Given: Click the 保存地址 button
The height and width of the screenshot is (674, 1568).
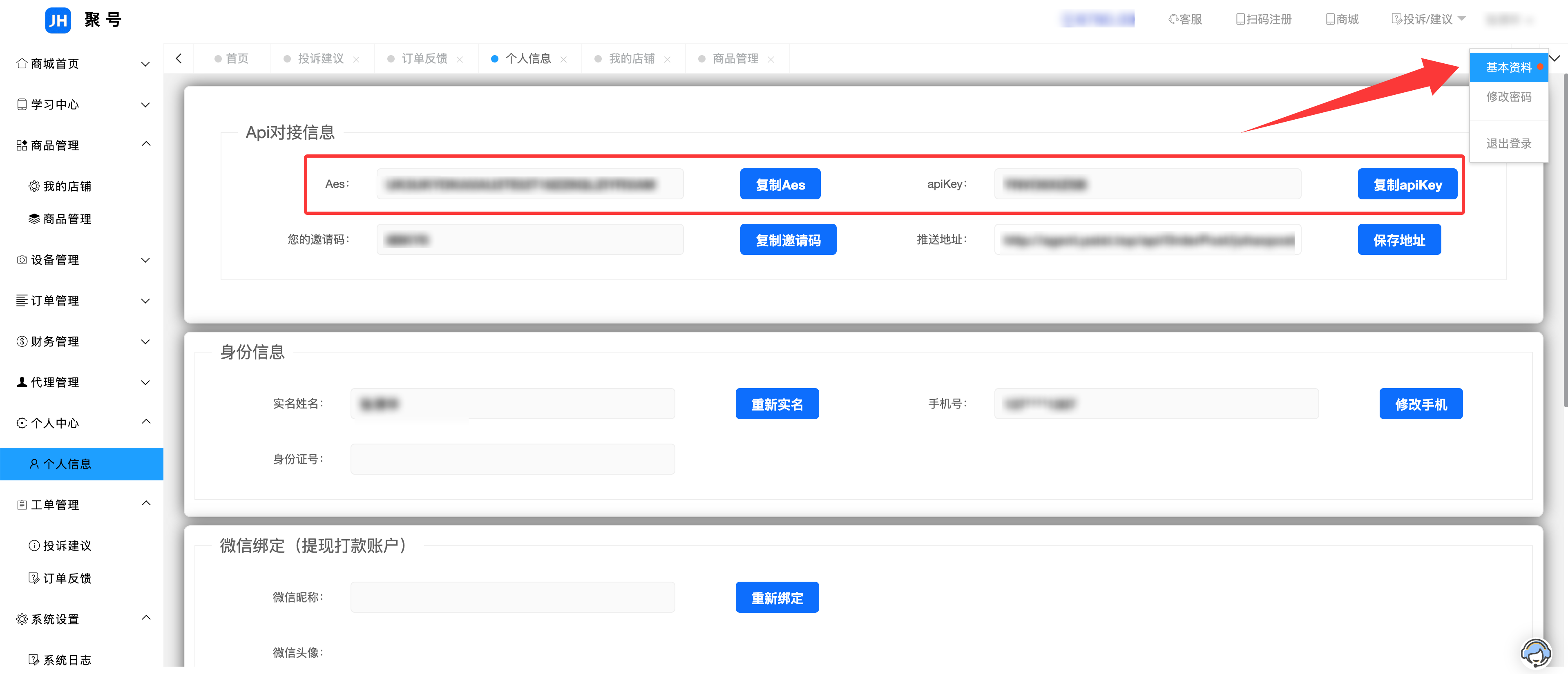Looking at the screenshot, I should [x=1399, y=240].
